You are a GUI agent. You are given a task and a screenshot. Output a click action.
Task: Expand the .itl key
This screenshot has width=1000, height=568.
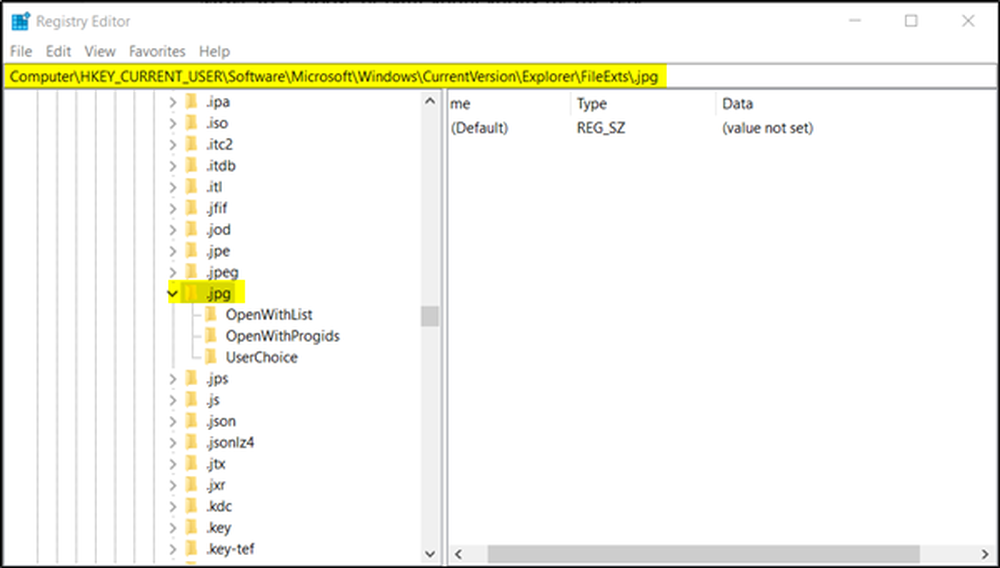[173, 187]
